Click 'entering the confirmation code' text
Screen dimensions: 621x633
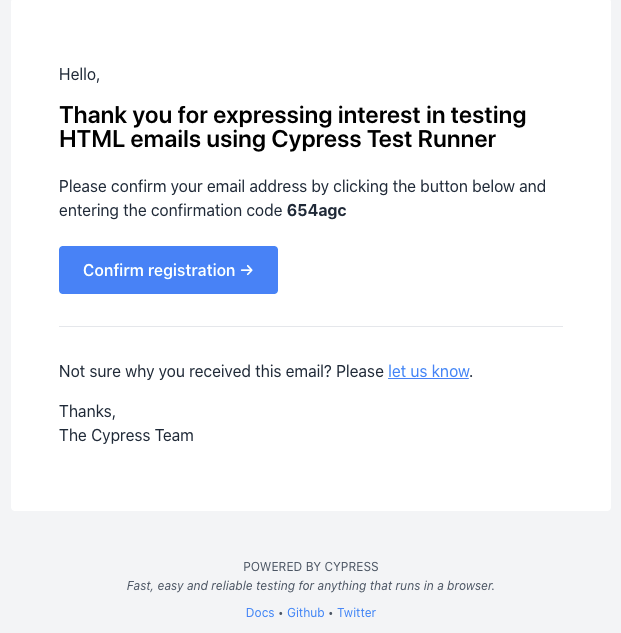[x=170, y=211]
